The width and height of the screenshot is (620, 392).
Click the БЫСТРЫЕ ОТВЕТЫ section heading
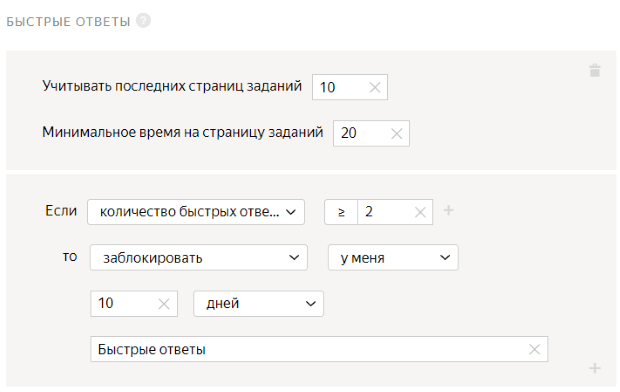click(x=68, y=21)
